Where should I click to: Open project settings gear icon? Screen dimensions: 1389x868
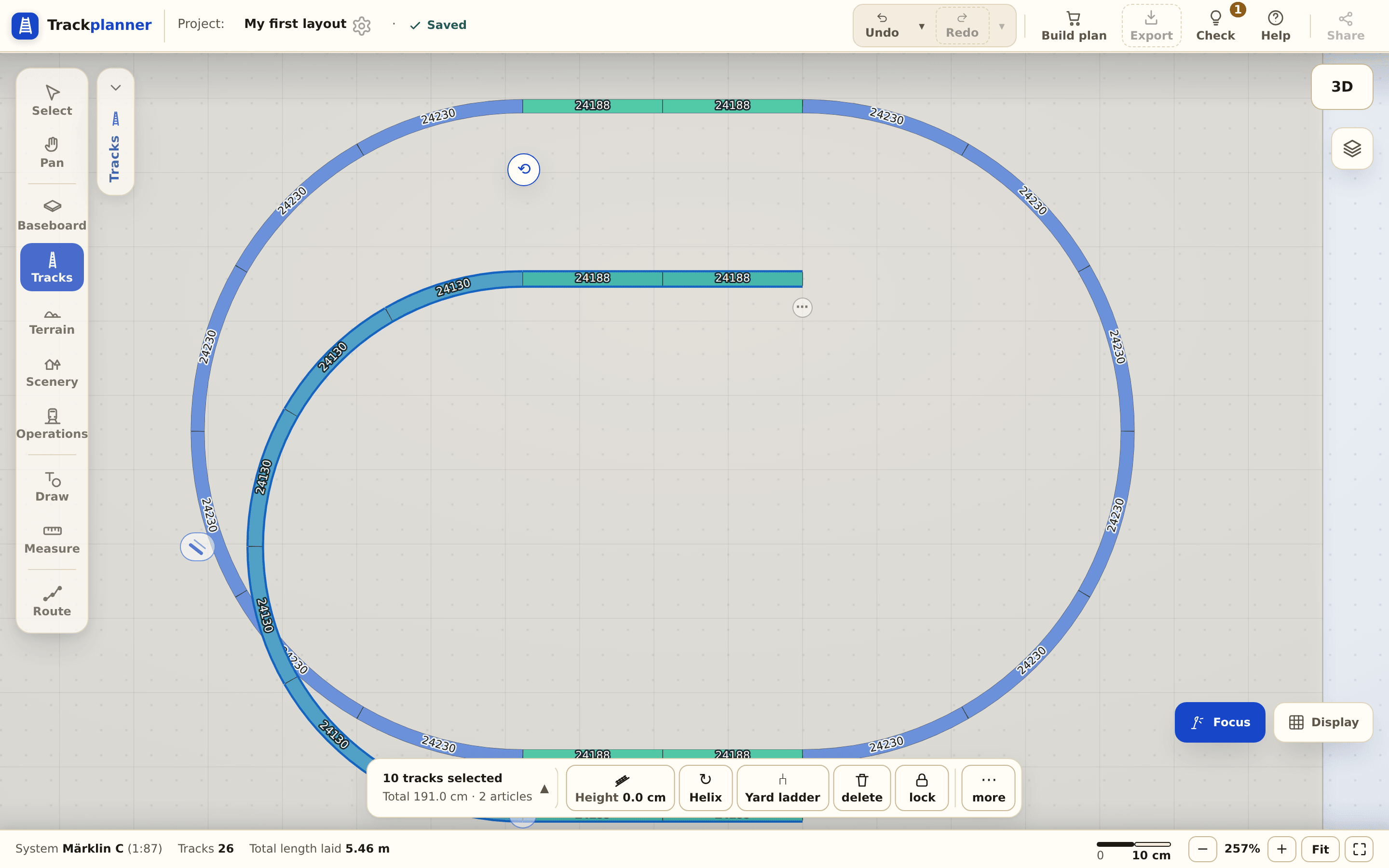click(362, 25)
